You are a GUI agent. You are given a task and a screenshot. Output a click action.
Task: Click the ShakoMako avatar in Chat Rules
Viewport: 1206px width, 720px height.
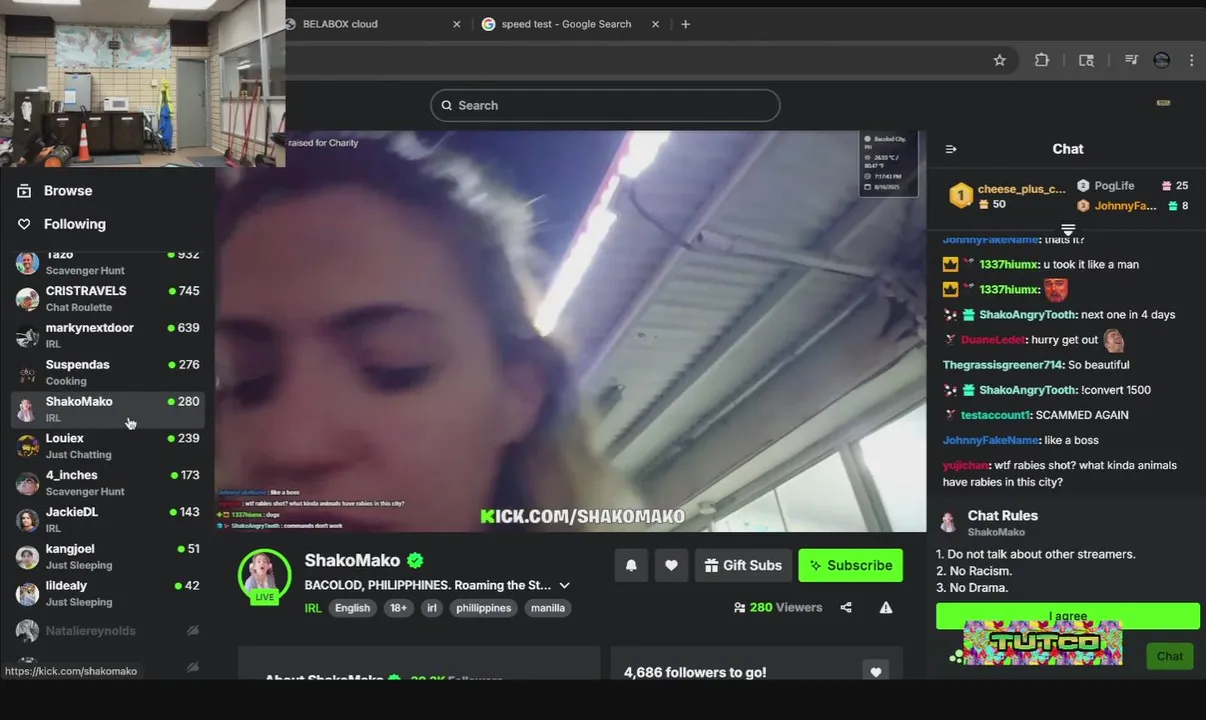click(948, 522)
